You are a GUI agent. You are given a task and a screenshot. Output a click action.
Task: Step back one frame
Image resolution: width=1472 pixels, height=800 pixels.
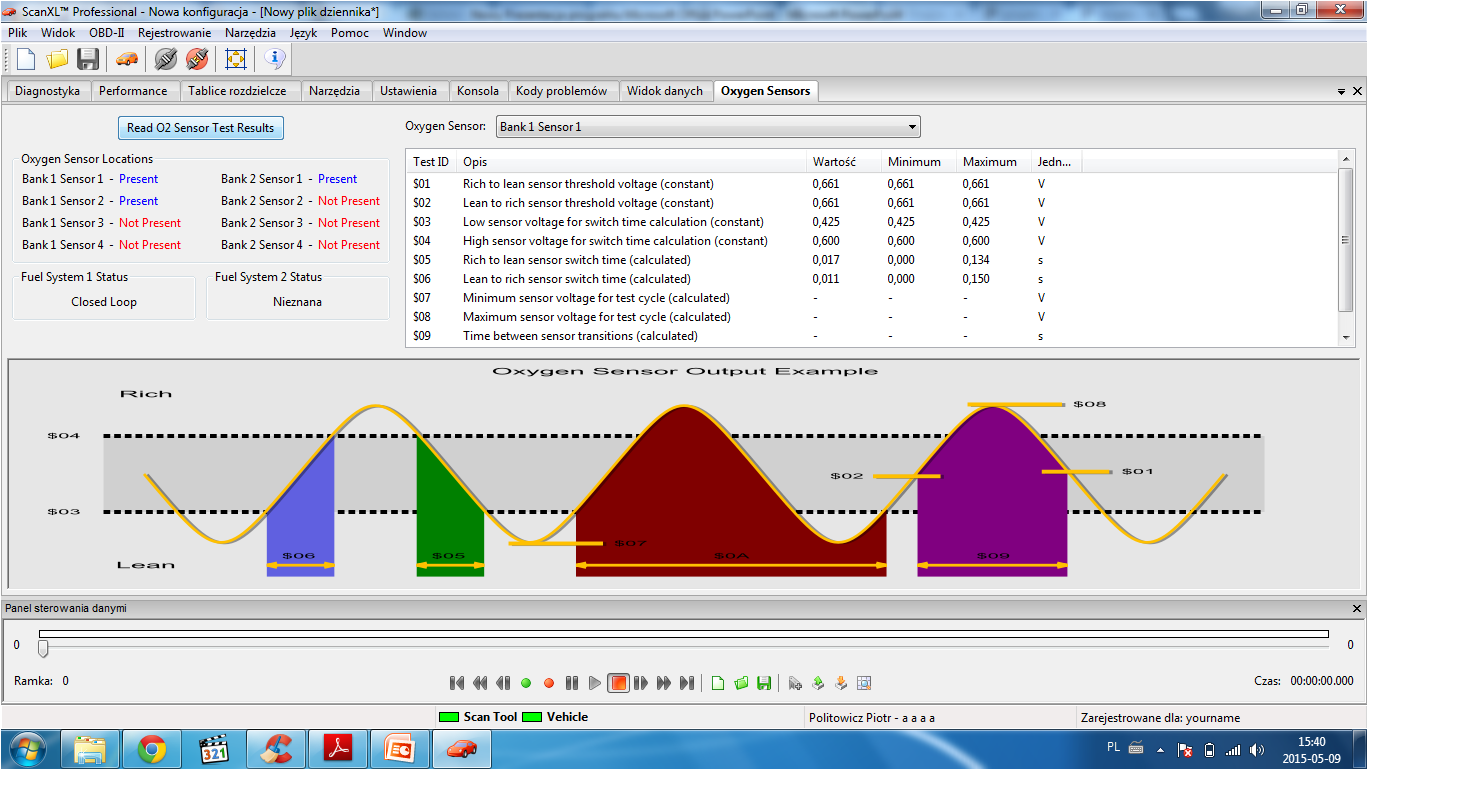pyautogui.click(x=503, y=683)
